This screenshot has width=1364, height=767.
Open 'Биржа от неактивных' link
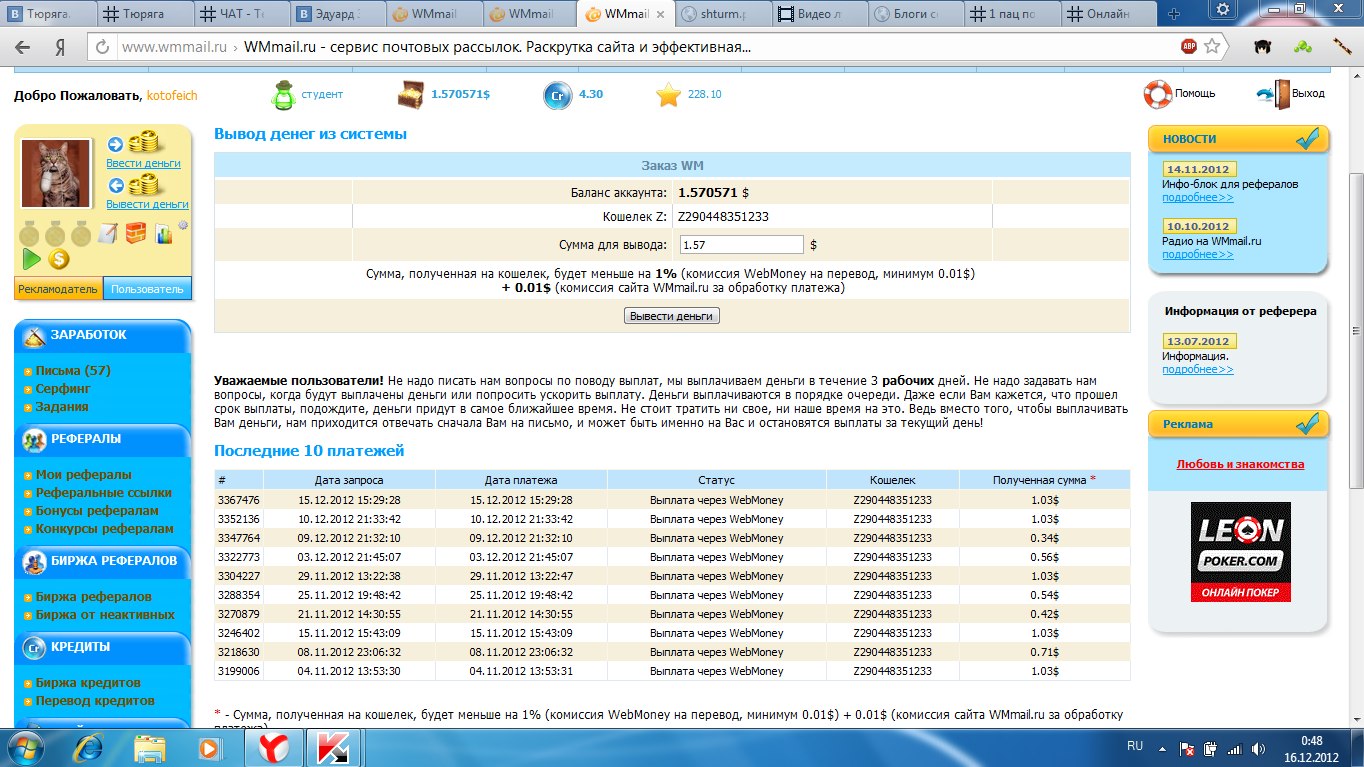[105, 614]
